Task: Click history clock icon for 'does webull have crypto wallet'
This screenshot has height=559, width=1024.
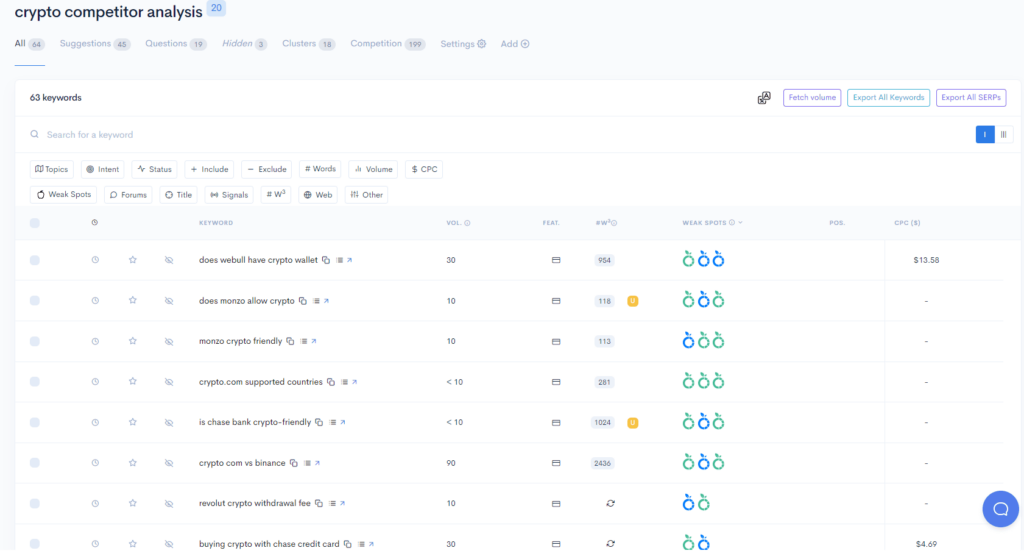Action: pyautogui.click(x=95, y=260)
